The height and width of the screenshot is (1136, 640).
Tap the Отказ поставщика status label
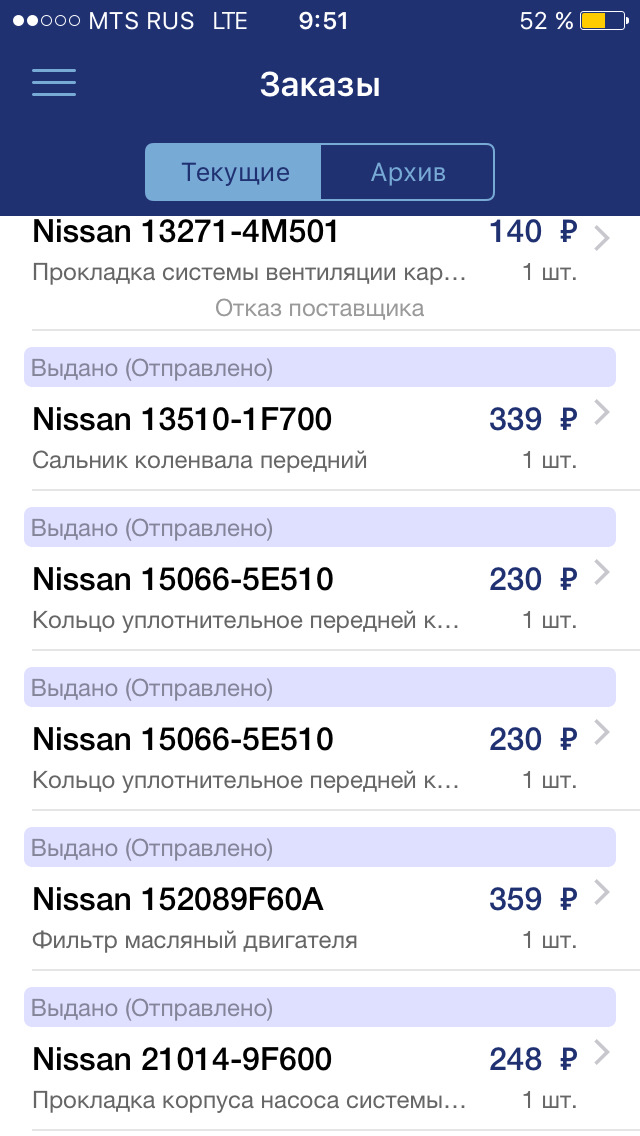320,308
